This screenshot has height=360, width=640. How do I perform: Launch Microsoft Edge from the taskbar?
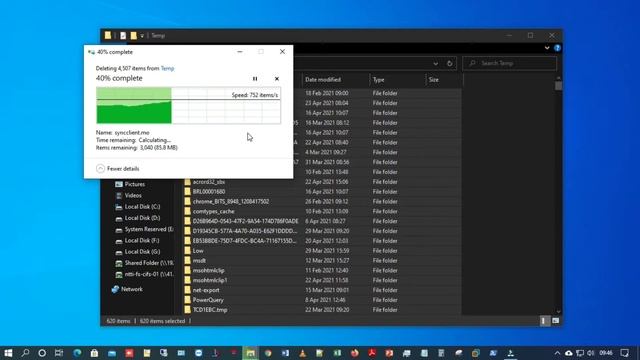[x=77, y=353]
